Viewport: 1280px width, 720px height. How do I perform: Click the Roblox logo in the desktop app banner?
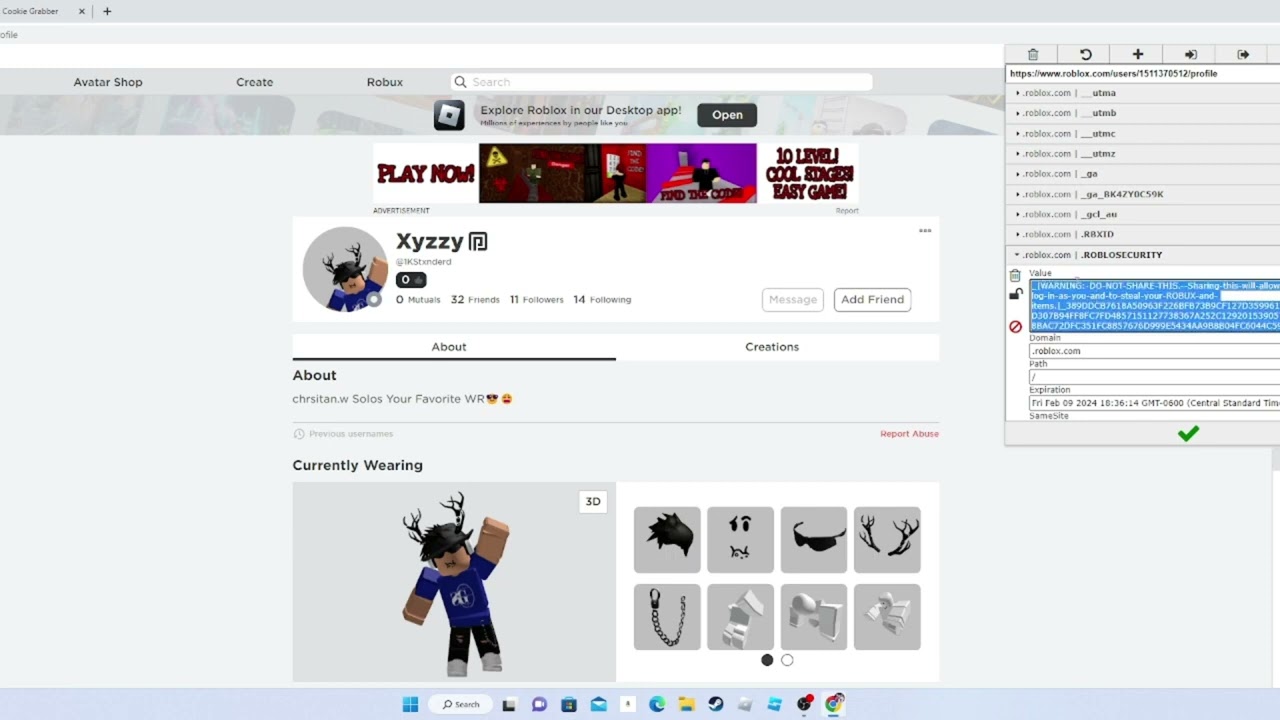click(x=449, y=115)
